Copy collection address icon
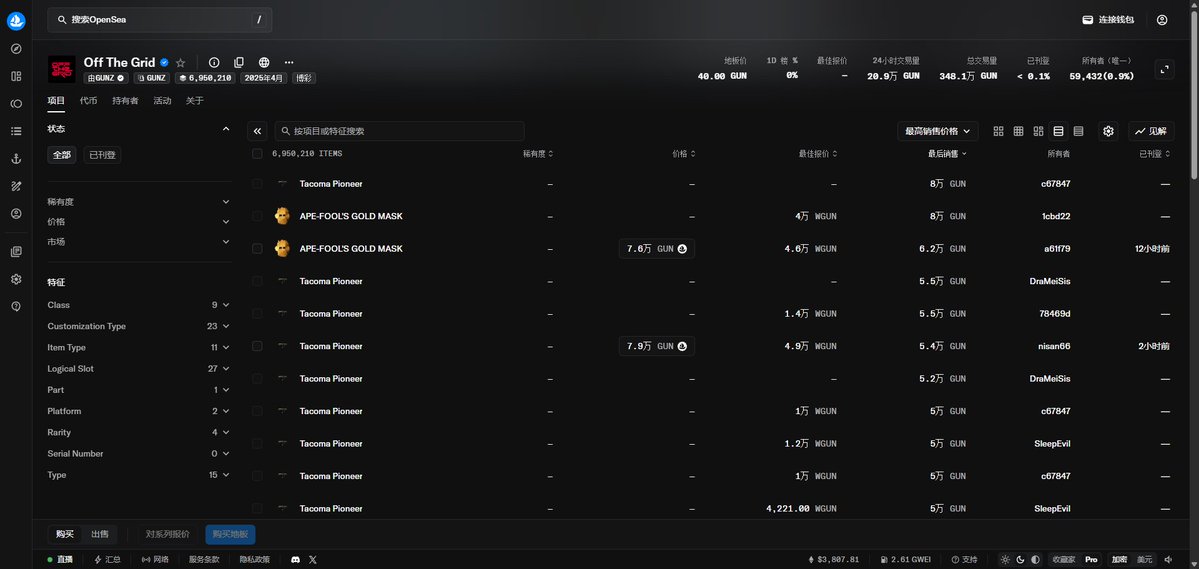This screenshot has width=1199, height=569. [239, 63]
